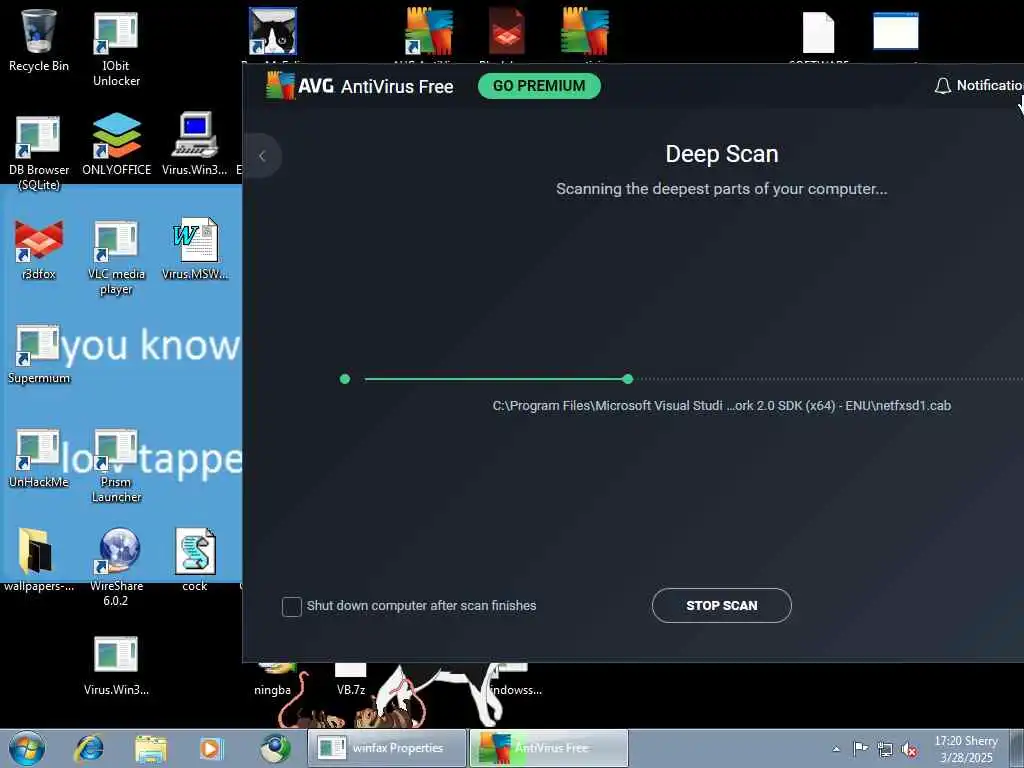The height and width of the screenshot is (768, 1024).
Task: Launch Internet Explorer from the taskbar
Action: [89, 748]
